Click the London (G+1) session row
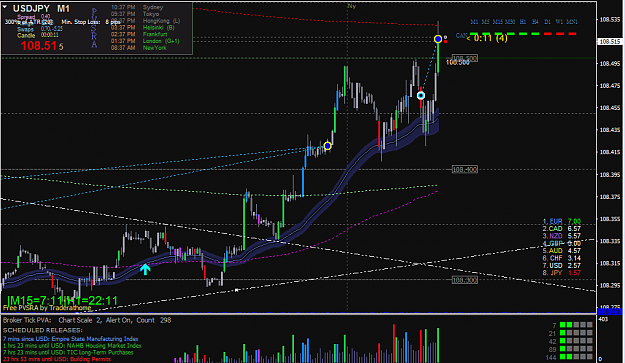Image resolution: width=625 pixels, height=363 pixels. pyautogui.click(x=145, y=41)
